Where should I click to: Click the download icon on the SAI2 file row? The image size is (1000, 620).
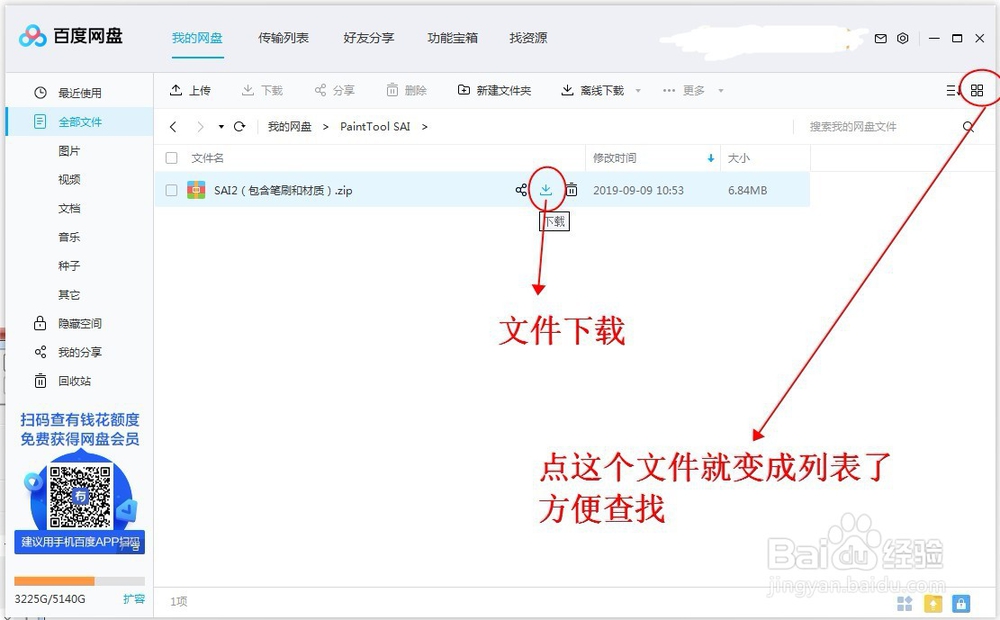click(x=546, y=190)
